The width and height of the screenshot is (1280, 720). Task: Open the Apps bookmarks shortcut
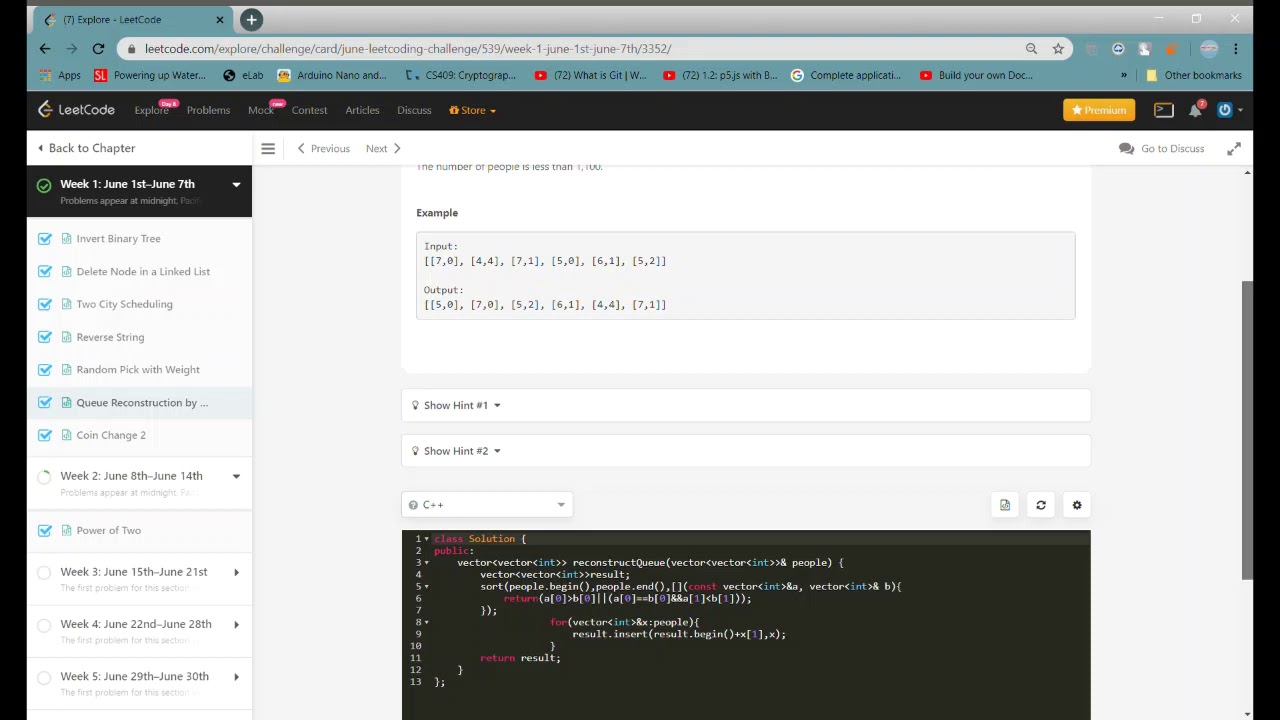click(x=60, y=75)
